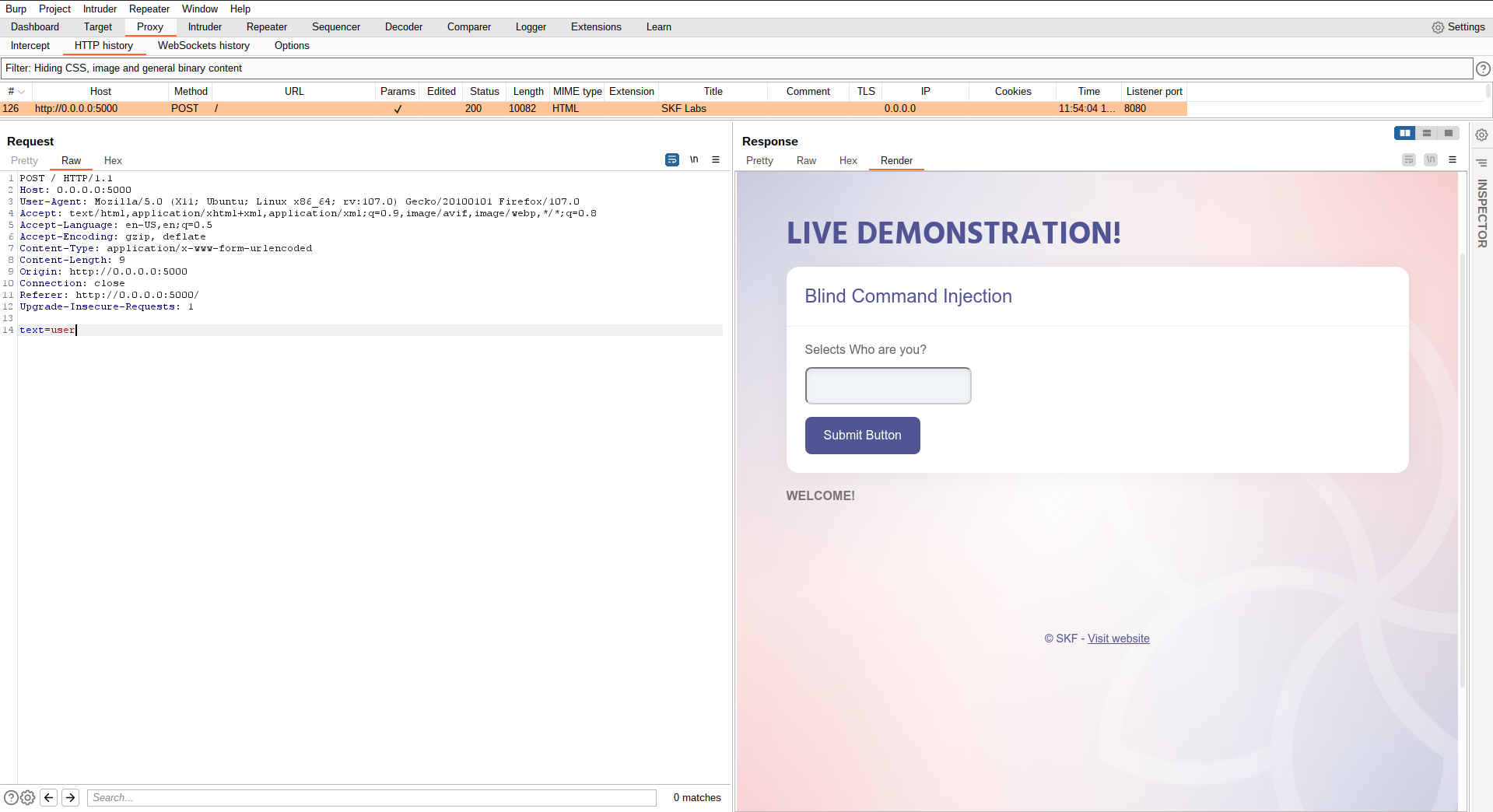Click the response render vertical scrollbar
Screen dimensions: 1493x812
point(1463,471)
